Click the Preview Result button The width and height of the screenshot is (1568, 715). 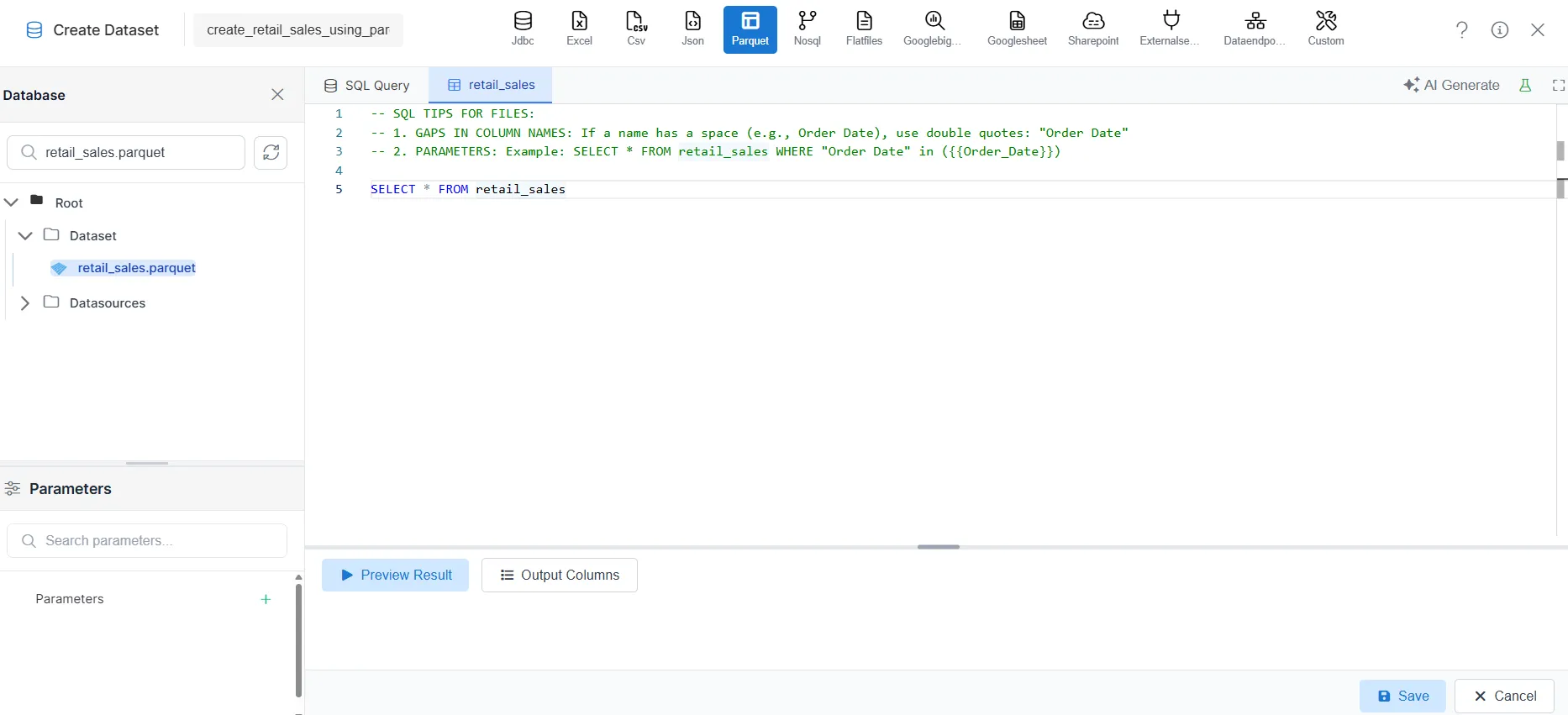tap(395, 576)
